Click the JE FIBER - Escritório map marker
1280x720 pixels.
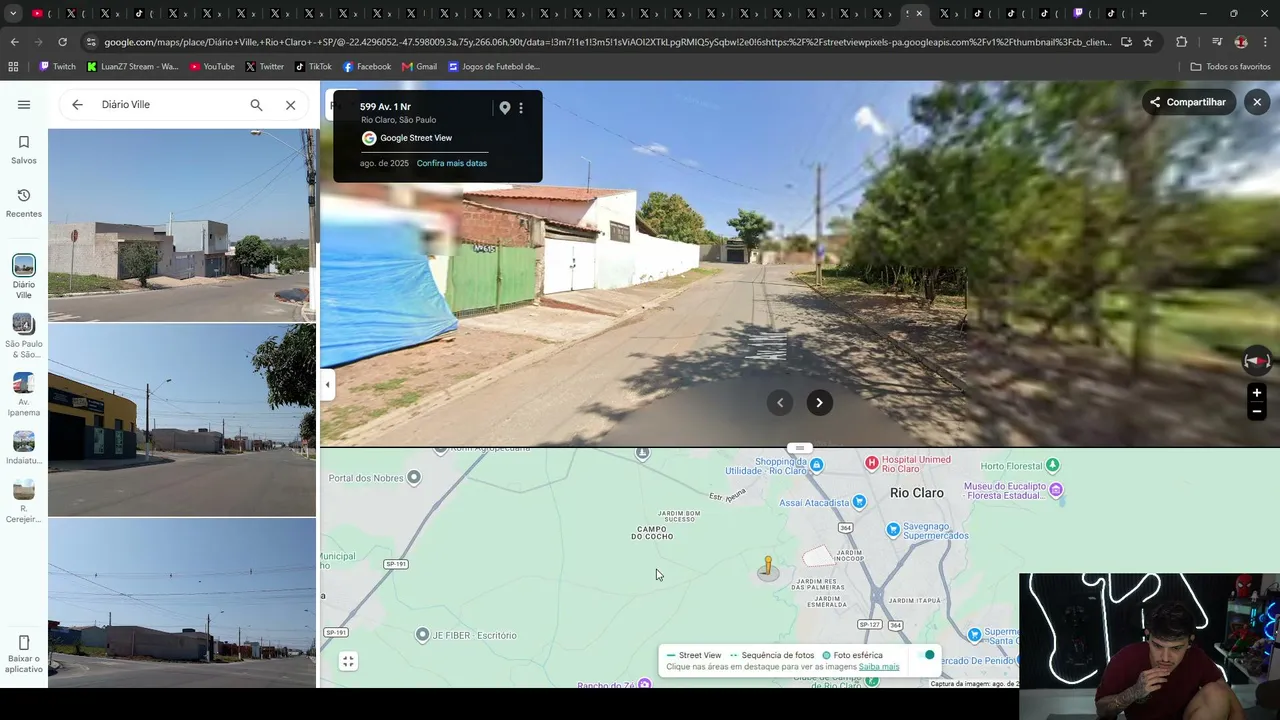[x=423, y=635]
